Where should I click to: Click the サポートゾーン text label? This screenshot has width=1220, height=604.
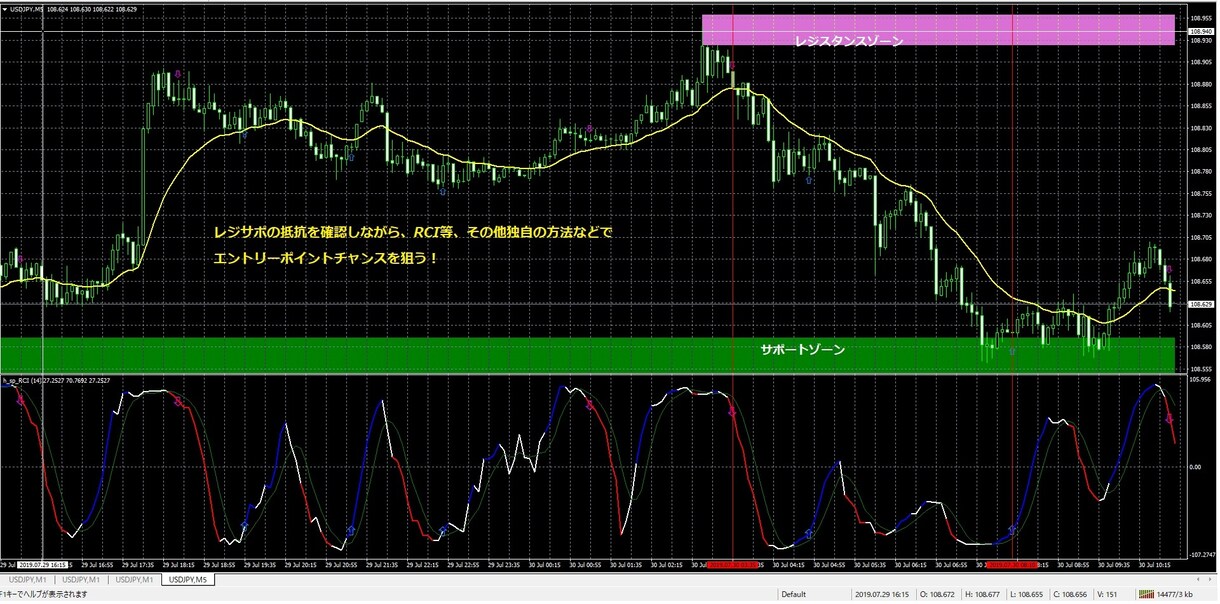(802, 350)
